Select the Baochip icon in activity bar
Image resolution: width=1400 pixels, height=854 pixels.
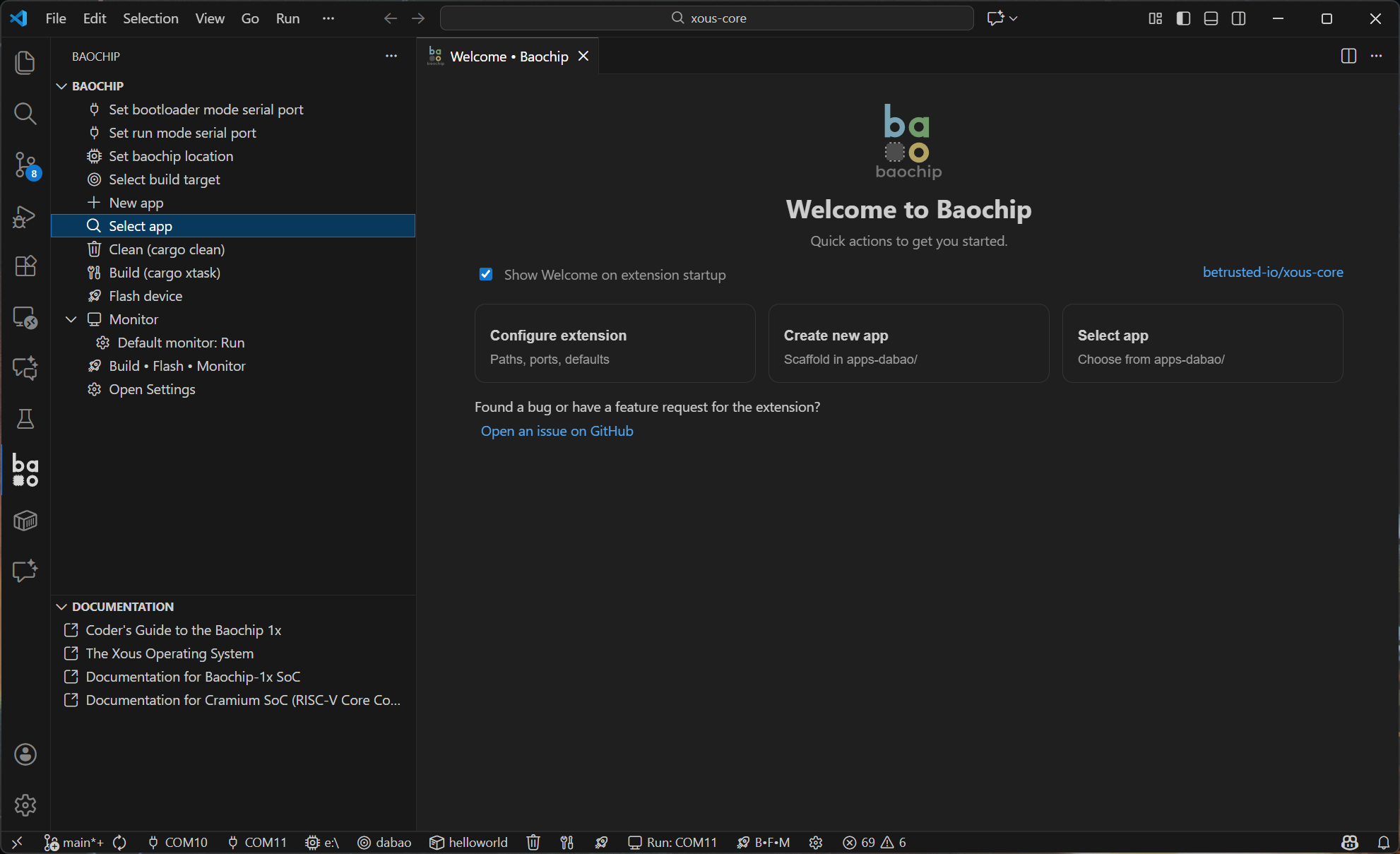[25, 470]
